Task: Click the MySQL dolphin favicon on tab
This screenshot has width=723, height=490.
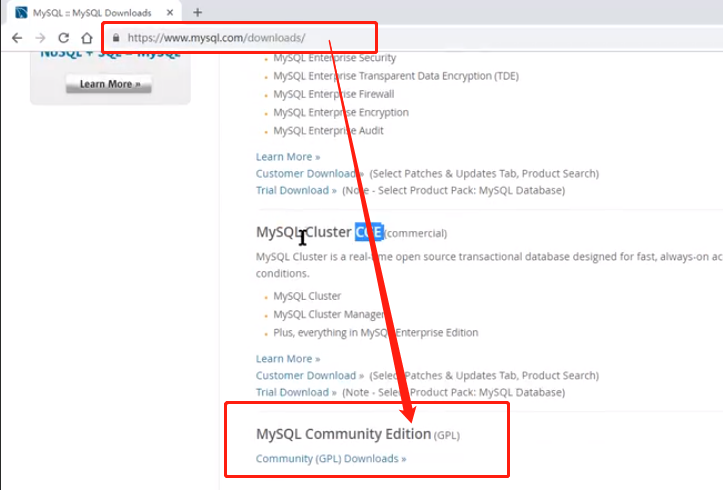Action: pos(21,12)
